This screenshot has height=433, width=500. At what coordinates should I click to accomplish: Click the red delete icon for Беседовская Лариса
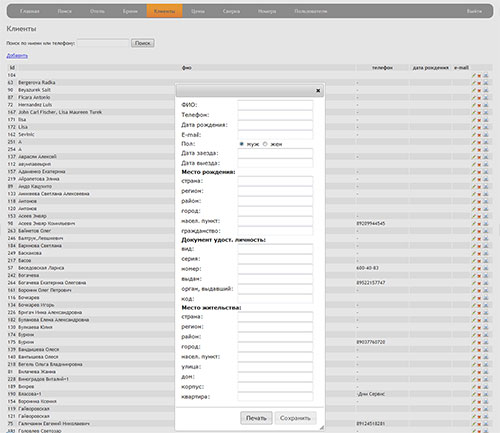pos(479,268)
